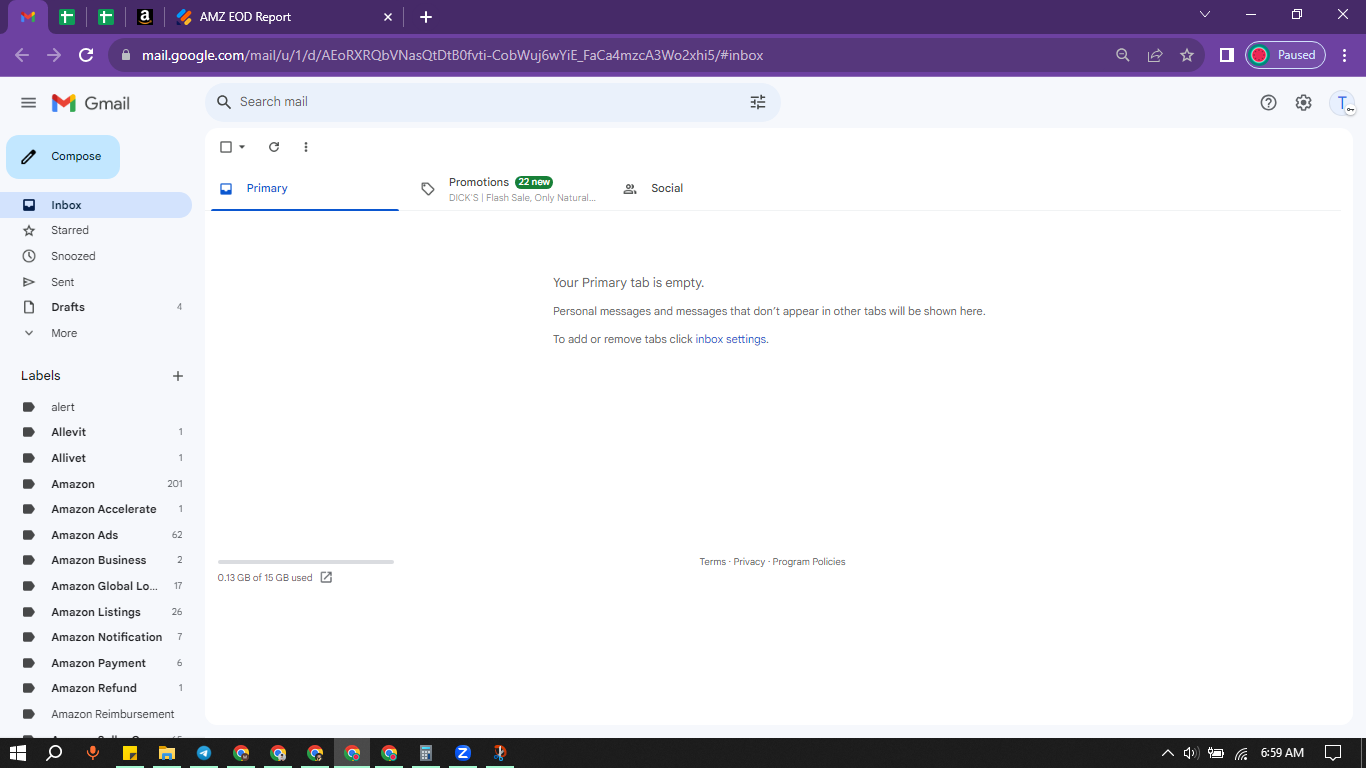
Task: Click the zoom magnifier in address bar
Action: 1123,55
